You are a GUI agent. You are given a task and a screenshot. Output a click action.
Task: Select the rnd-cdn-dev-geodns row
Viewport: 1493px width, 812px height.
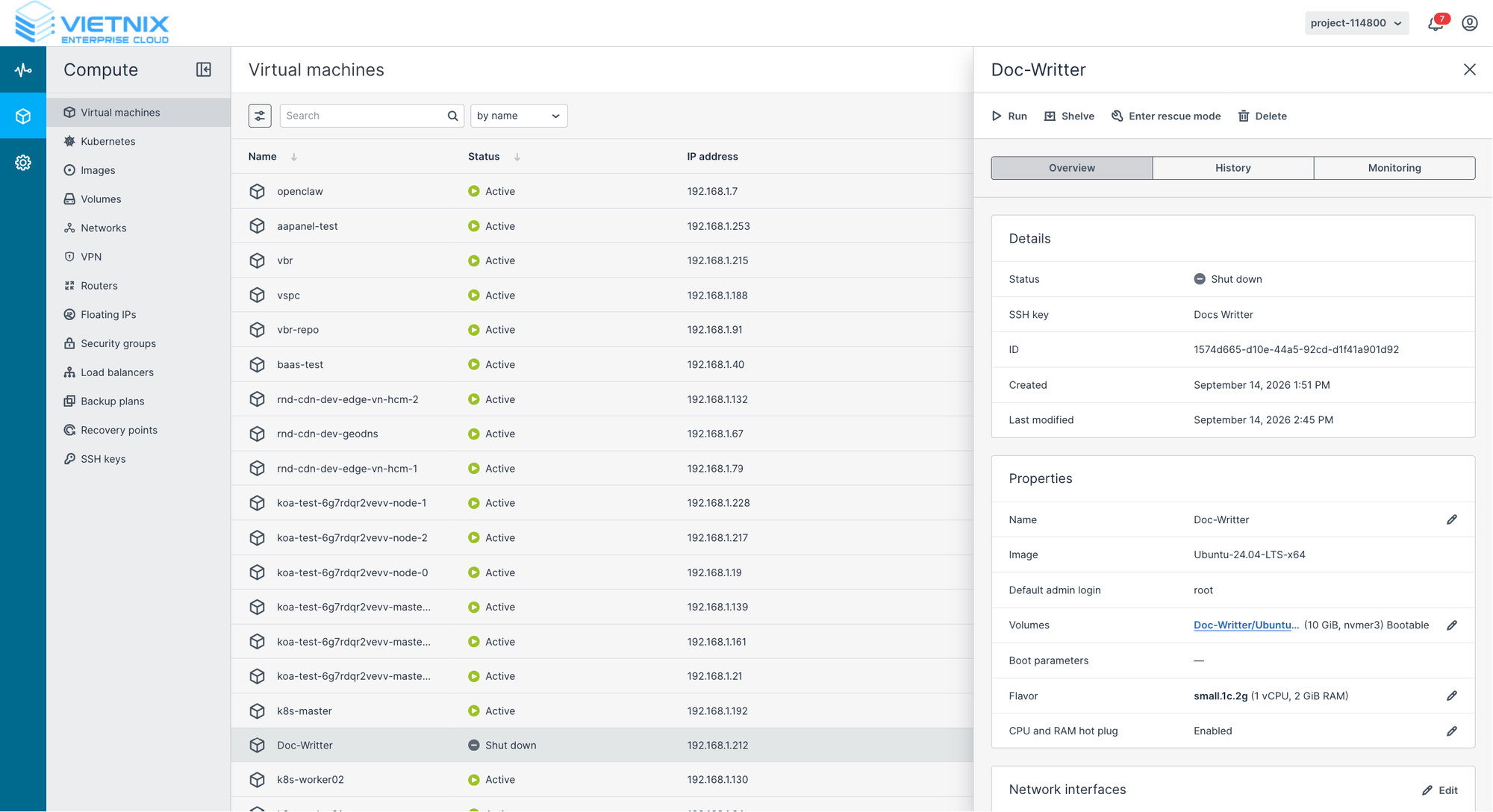(602, 434)
